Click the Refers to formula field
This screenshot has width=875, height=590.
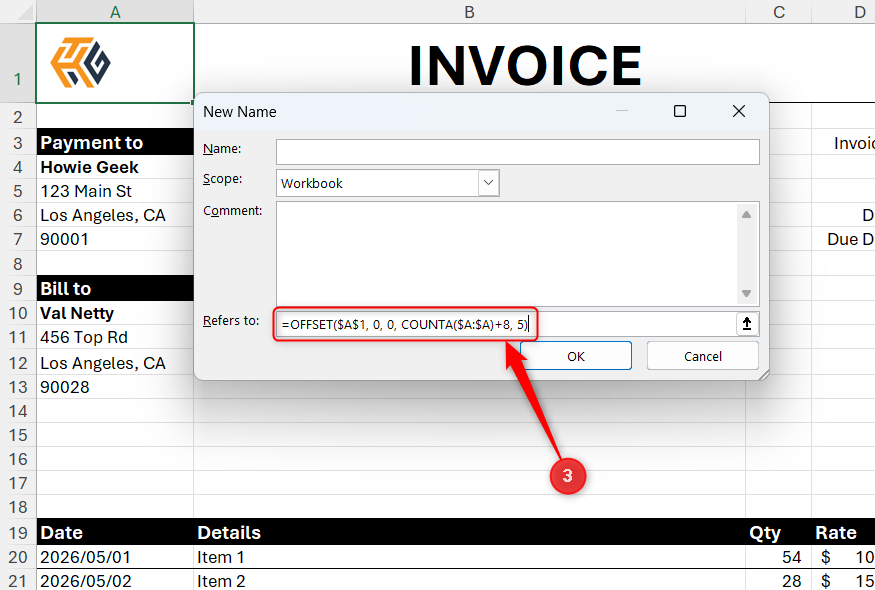click(x=505, y=324)
